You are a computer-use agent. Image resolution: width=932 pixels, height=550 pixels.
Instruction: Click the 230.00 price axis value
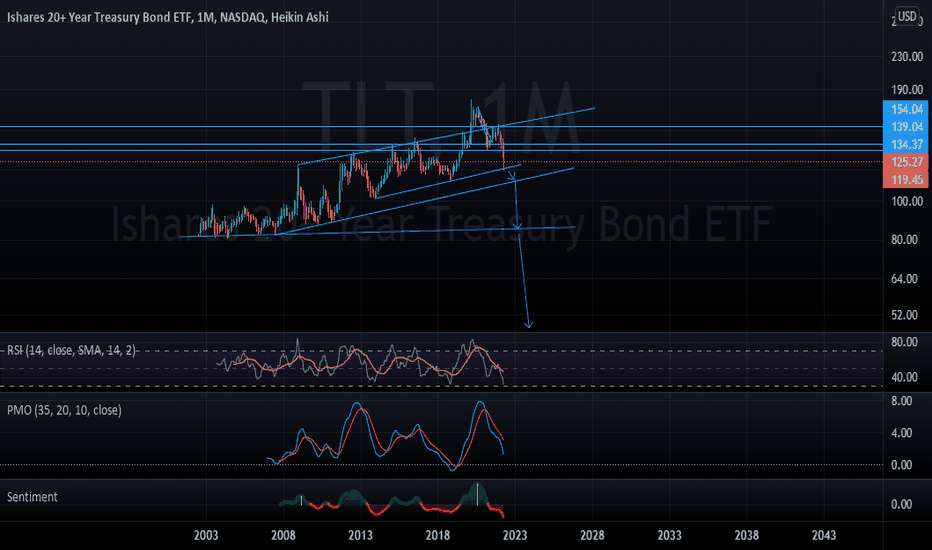click(x=907, y=57)
